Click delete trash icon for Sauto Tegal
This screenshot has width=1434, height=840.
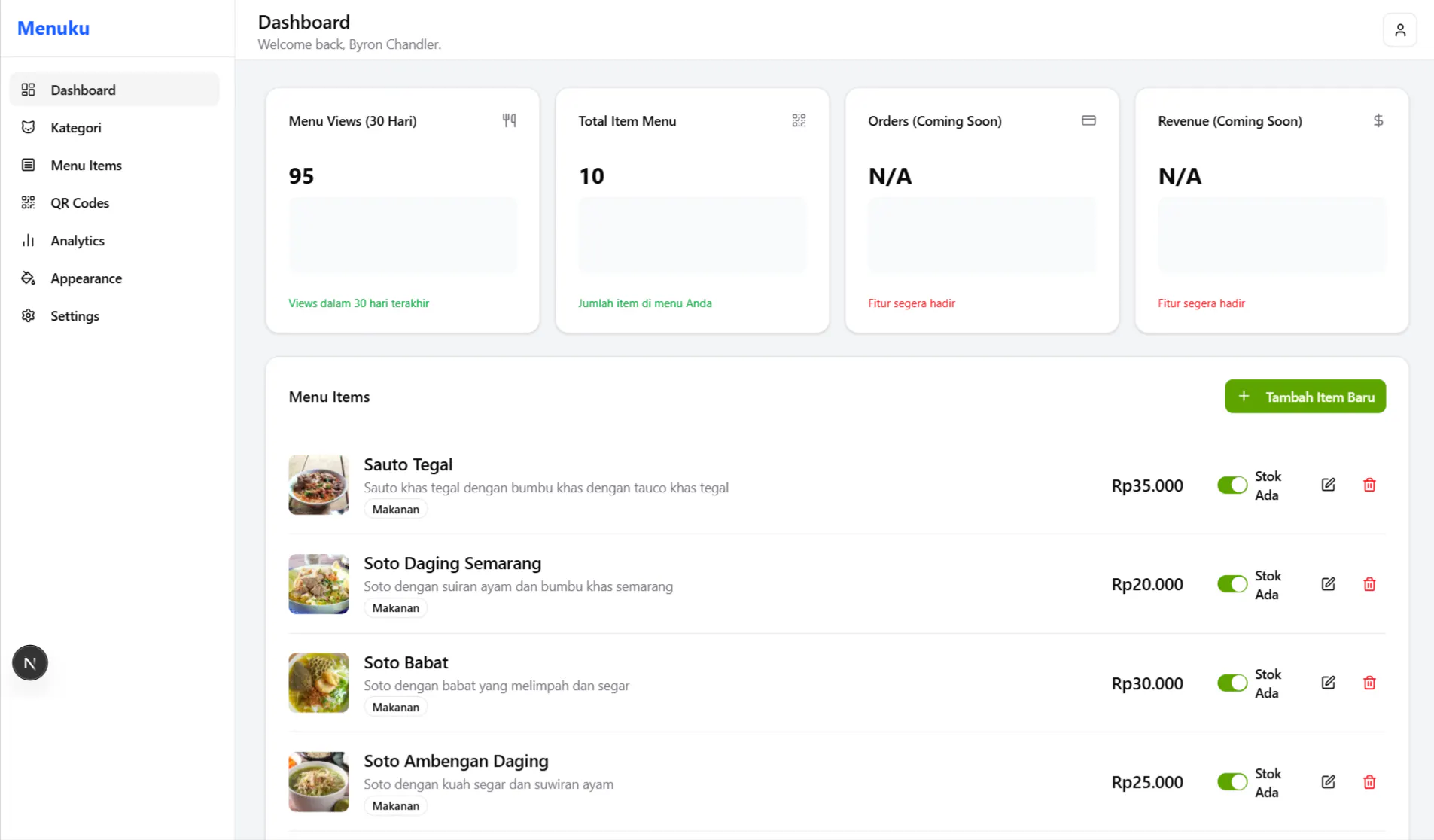[x=1369, y=485]
